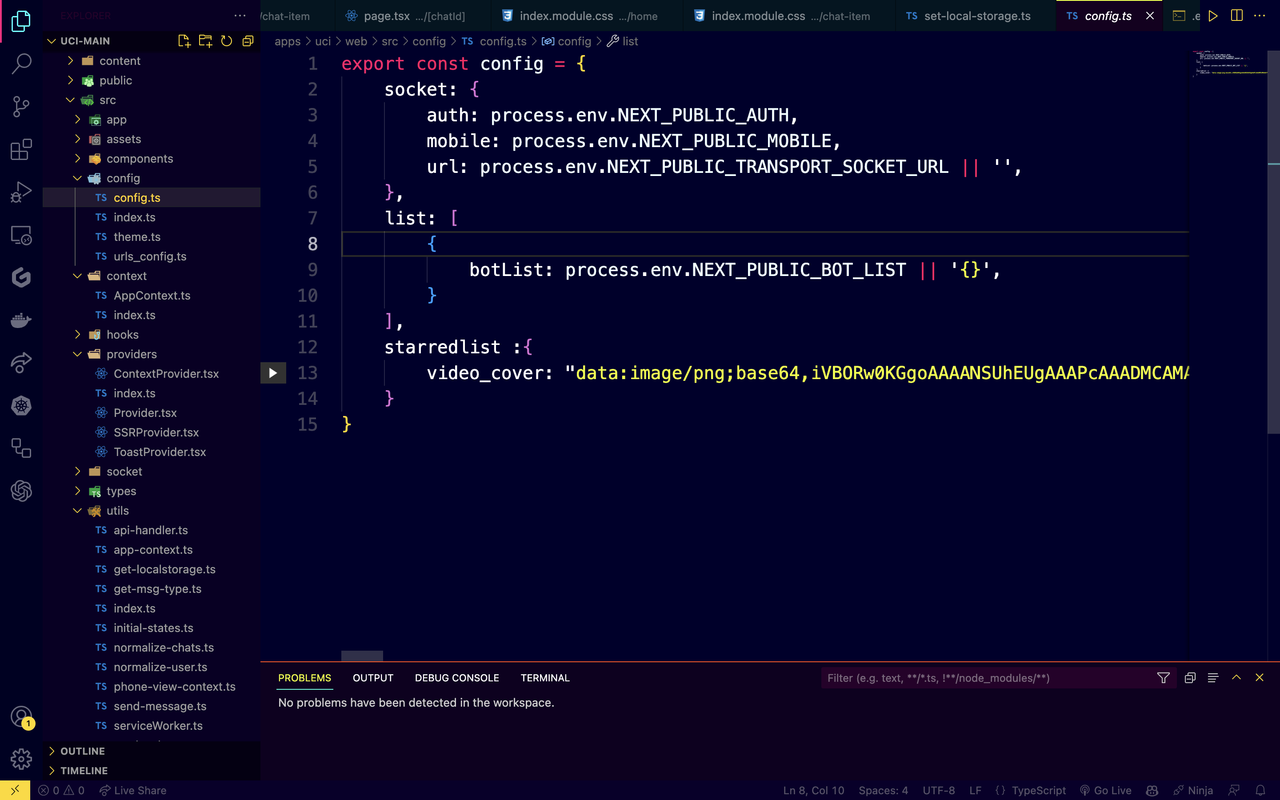Click Live Share in status bar
This screenshot has height=800, width=1280.
click(x=131, y=790)
